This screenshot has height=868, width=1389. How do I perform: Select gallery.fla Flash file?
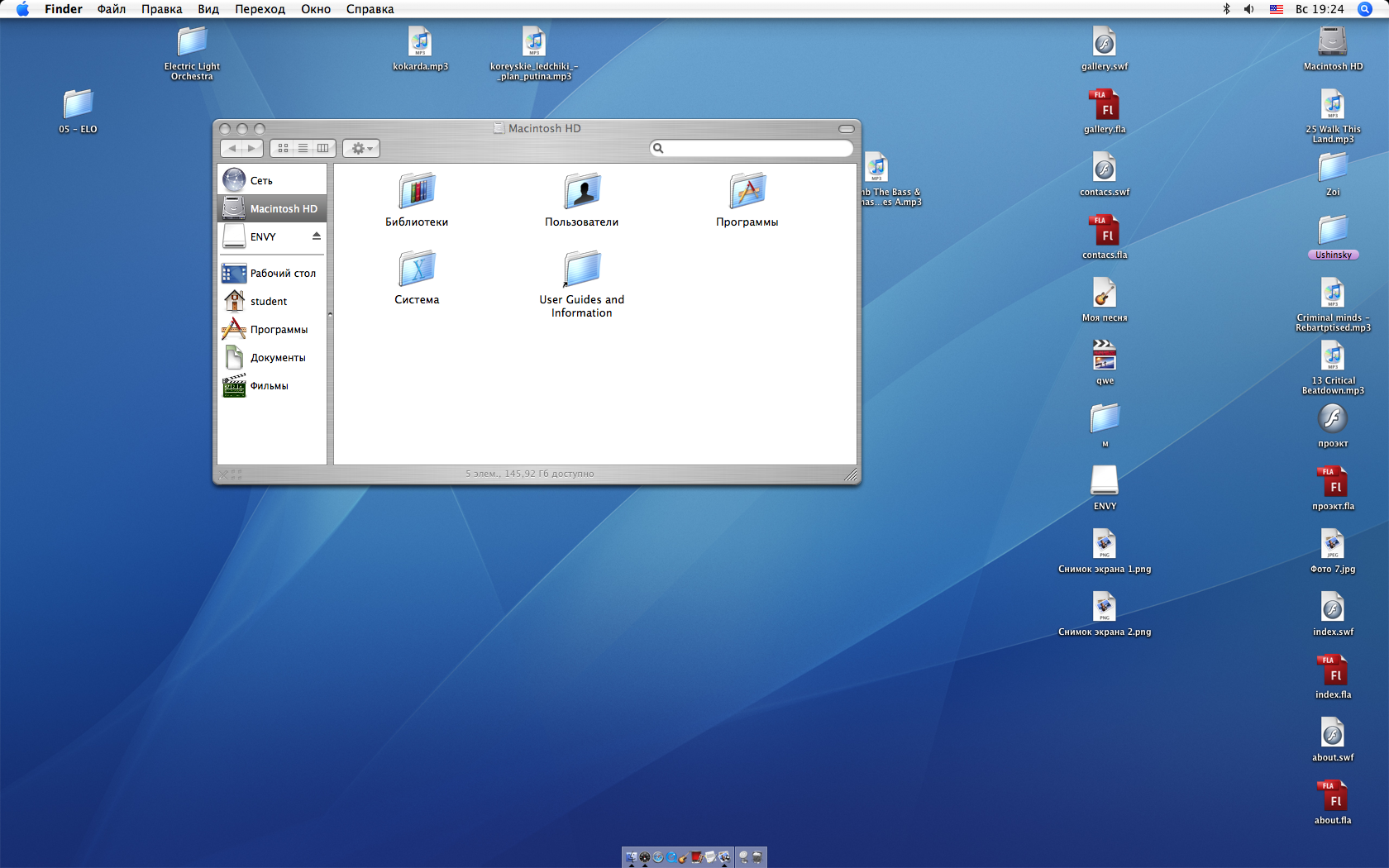[x=1105, y=111]
